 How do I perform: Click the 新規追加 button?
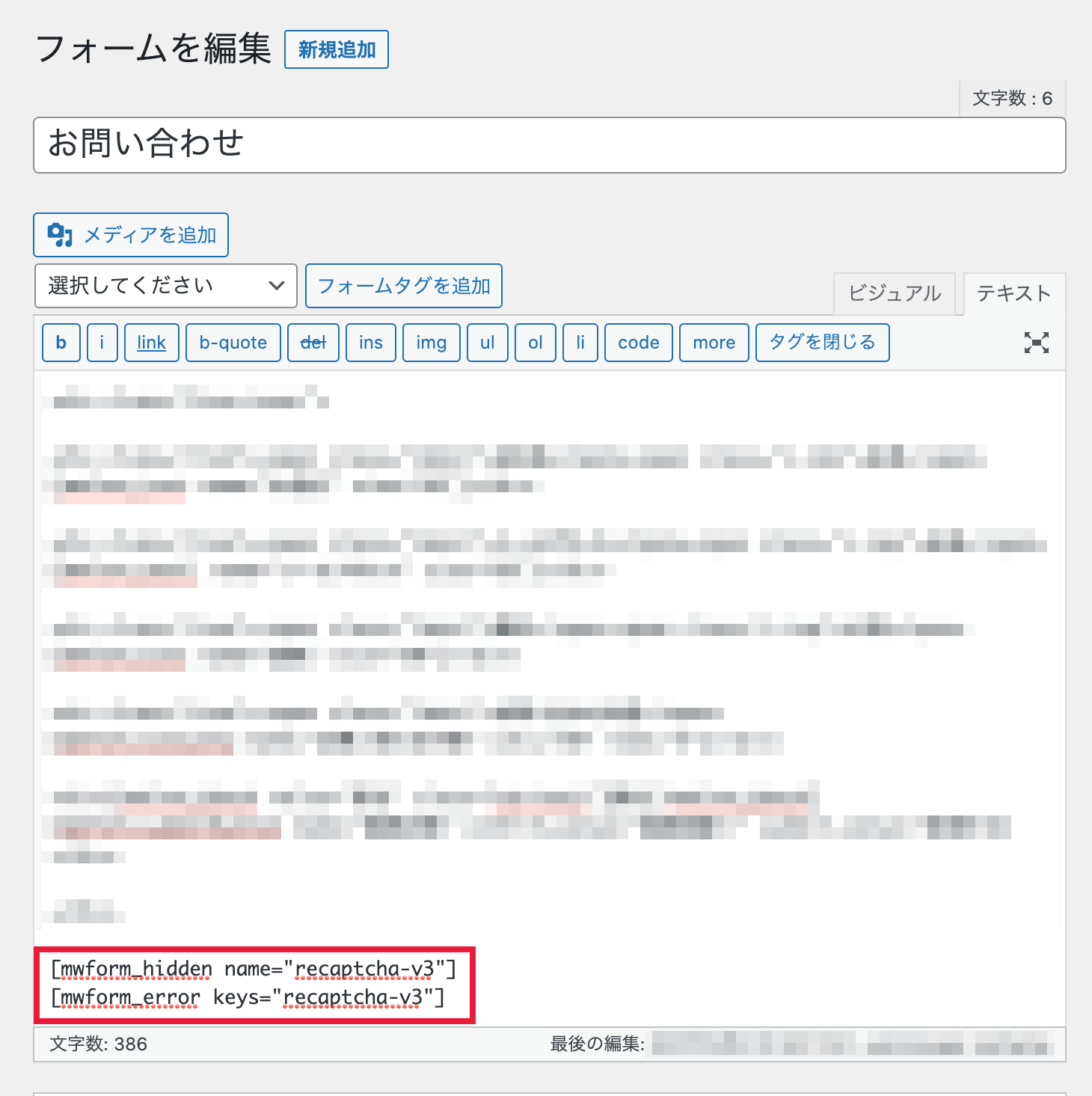point(337,49)
